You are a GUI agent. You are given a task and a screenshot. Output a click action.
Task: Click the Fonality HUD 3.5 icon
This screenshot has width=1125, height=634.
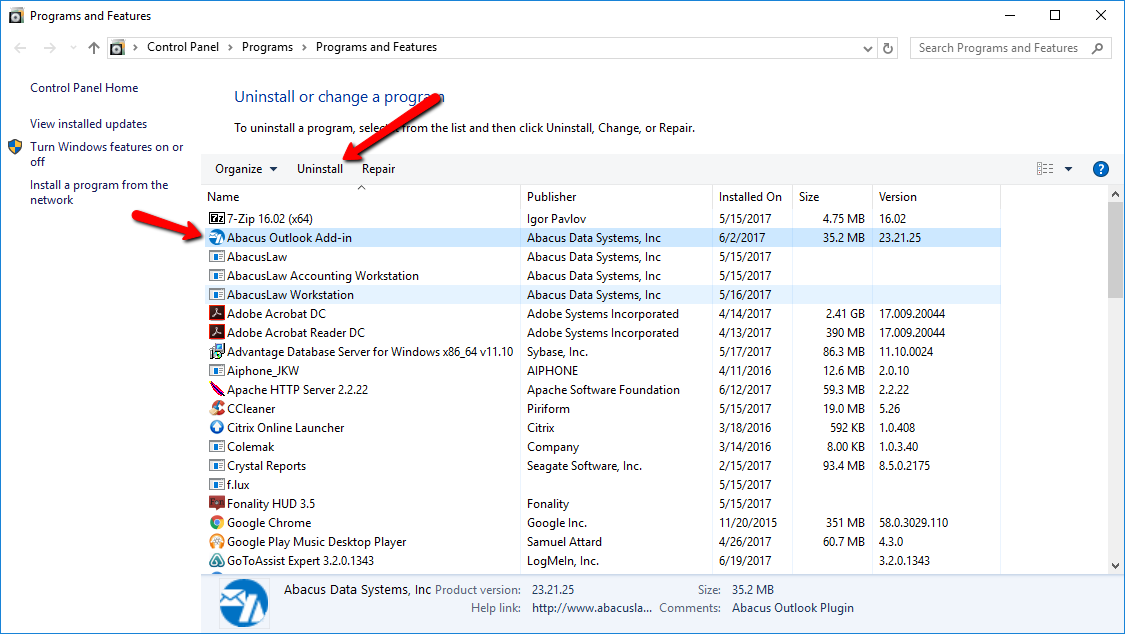[x=217, y=503]
